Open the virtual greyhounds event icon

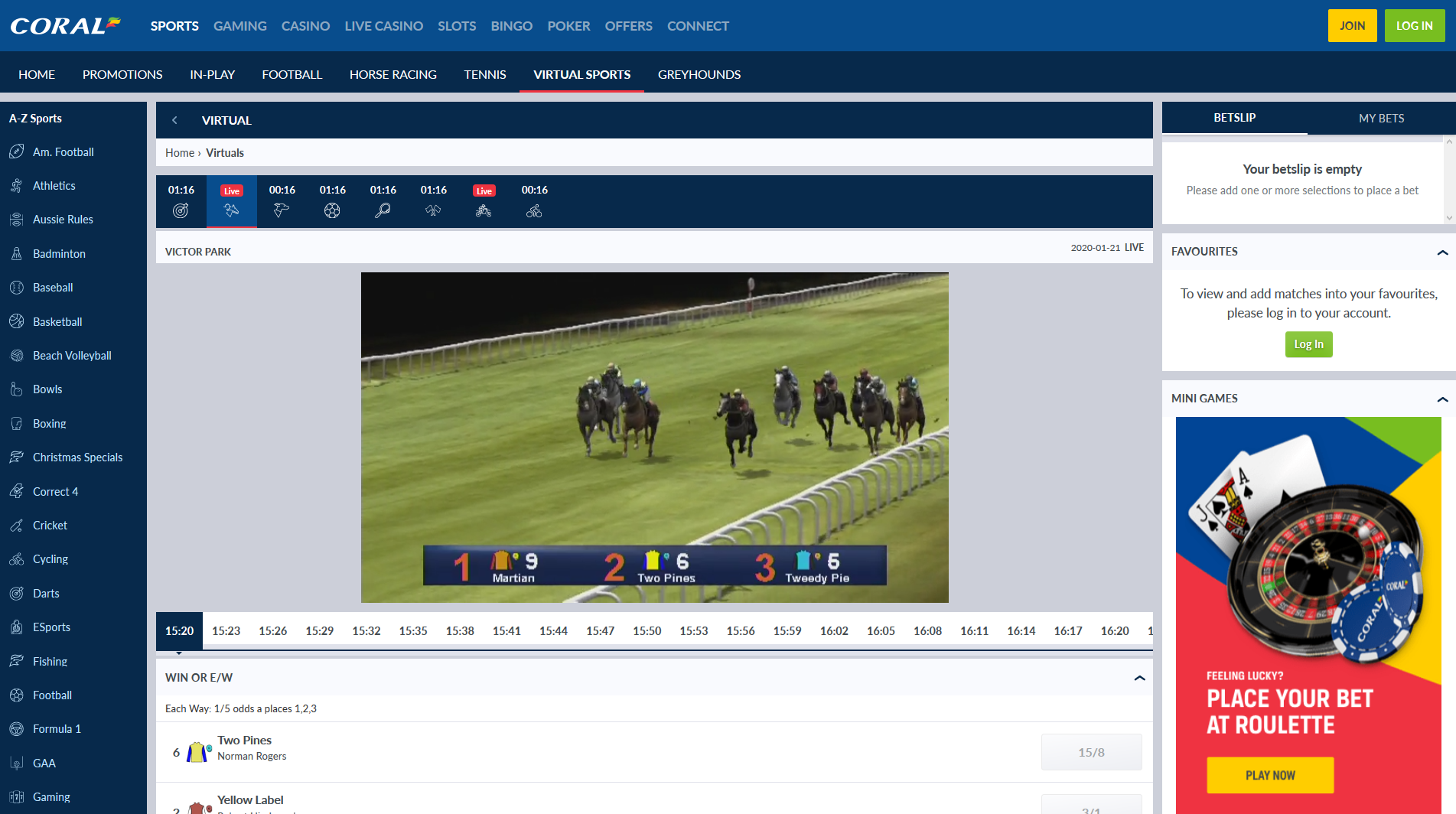282,210
